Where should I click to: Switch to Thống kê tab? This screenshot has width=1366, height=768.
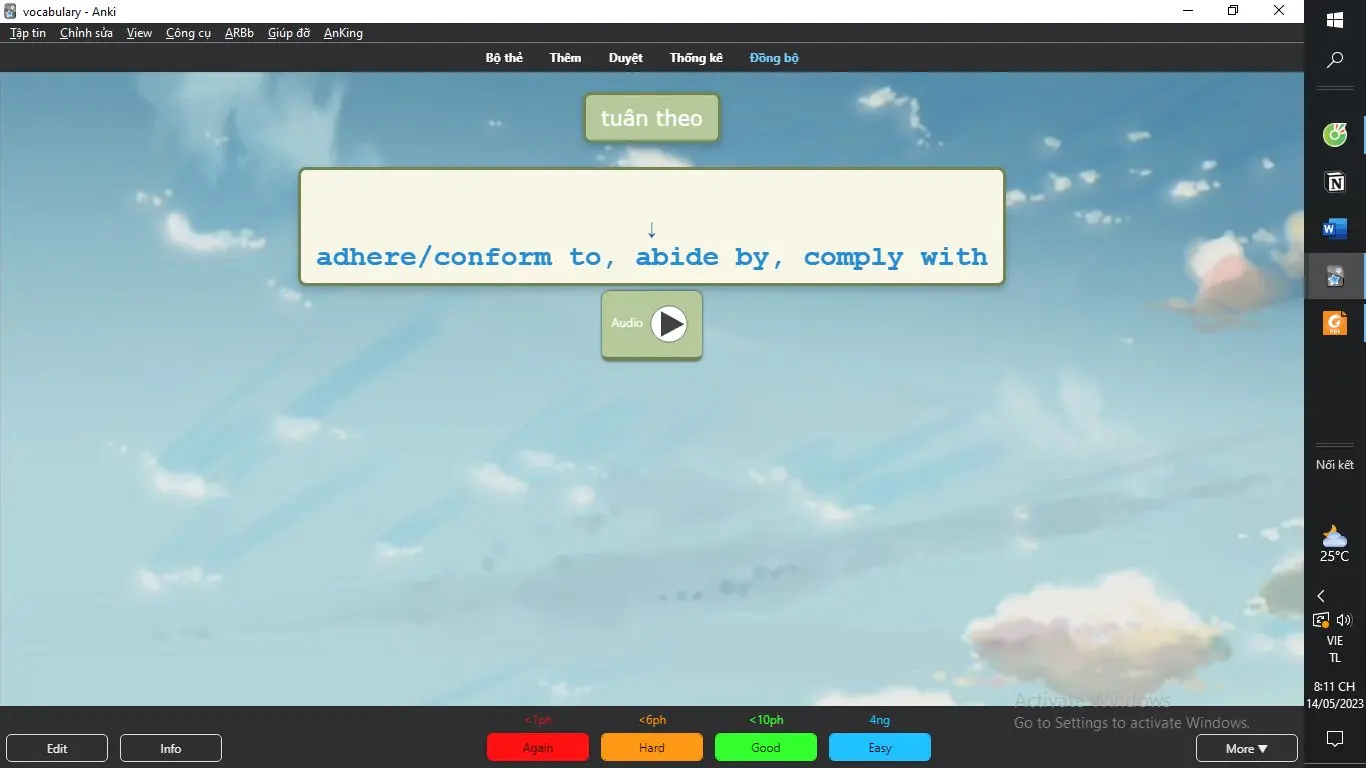(x=696, y=58)
